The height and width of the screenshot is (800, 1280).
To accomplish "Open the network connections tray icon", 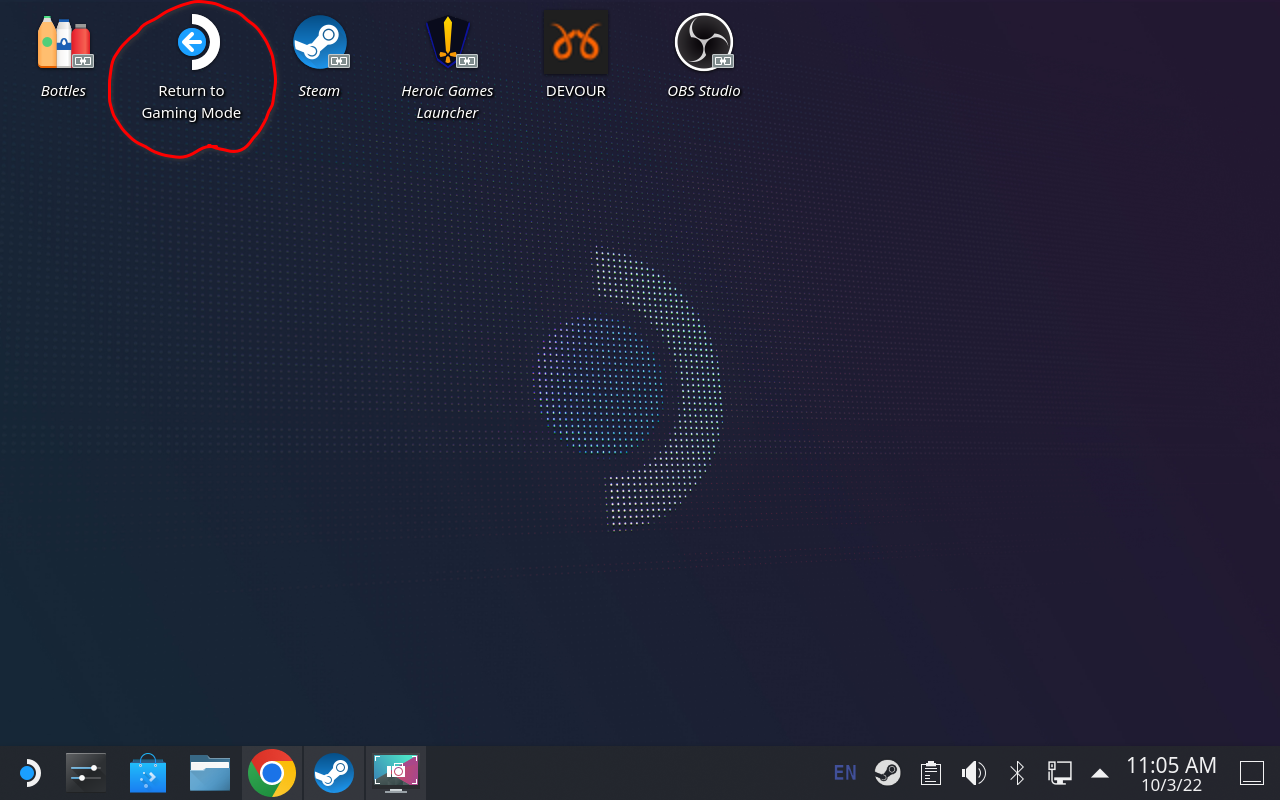I will click(1059, 773).
